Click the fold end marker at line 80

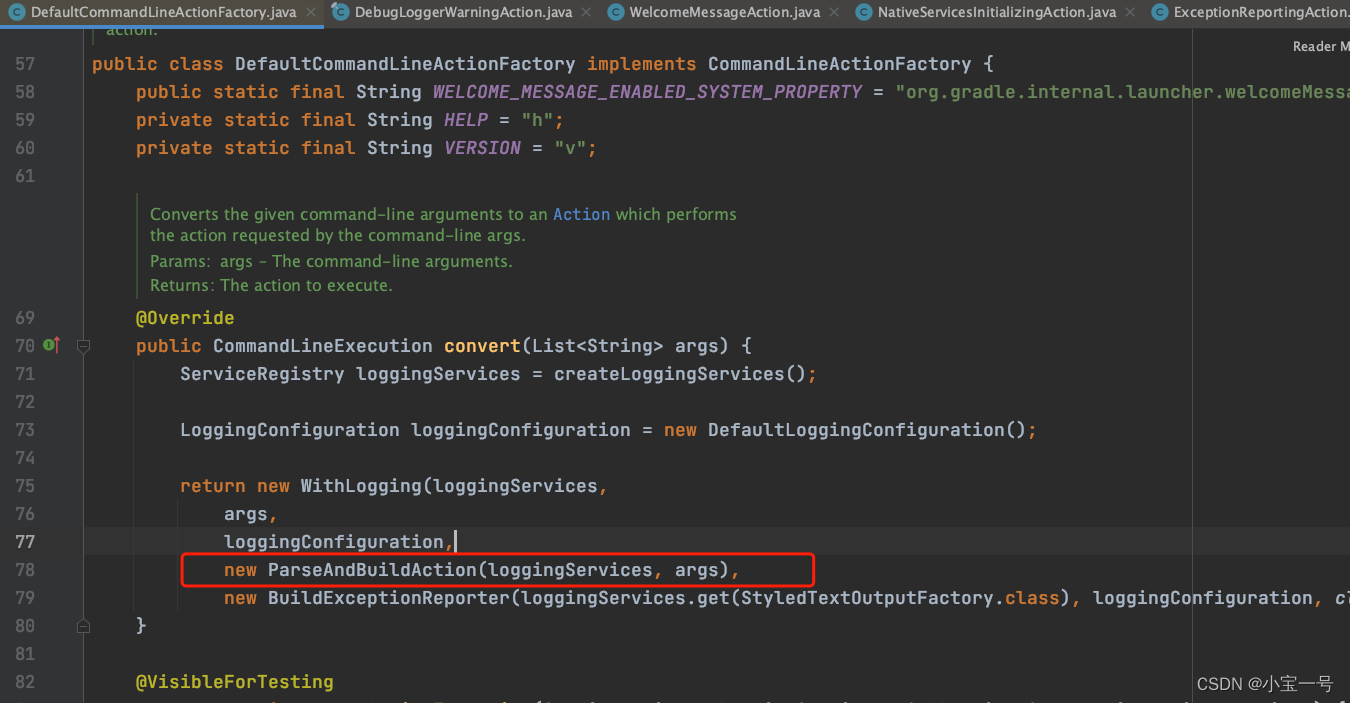coord(84,626)
